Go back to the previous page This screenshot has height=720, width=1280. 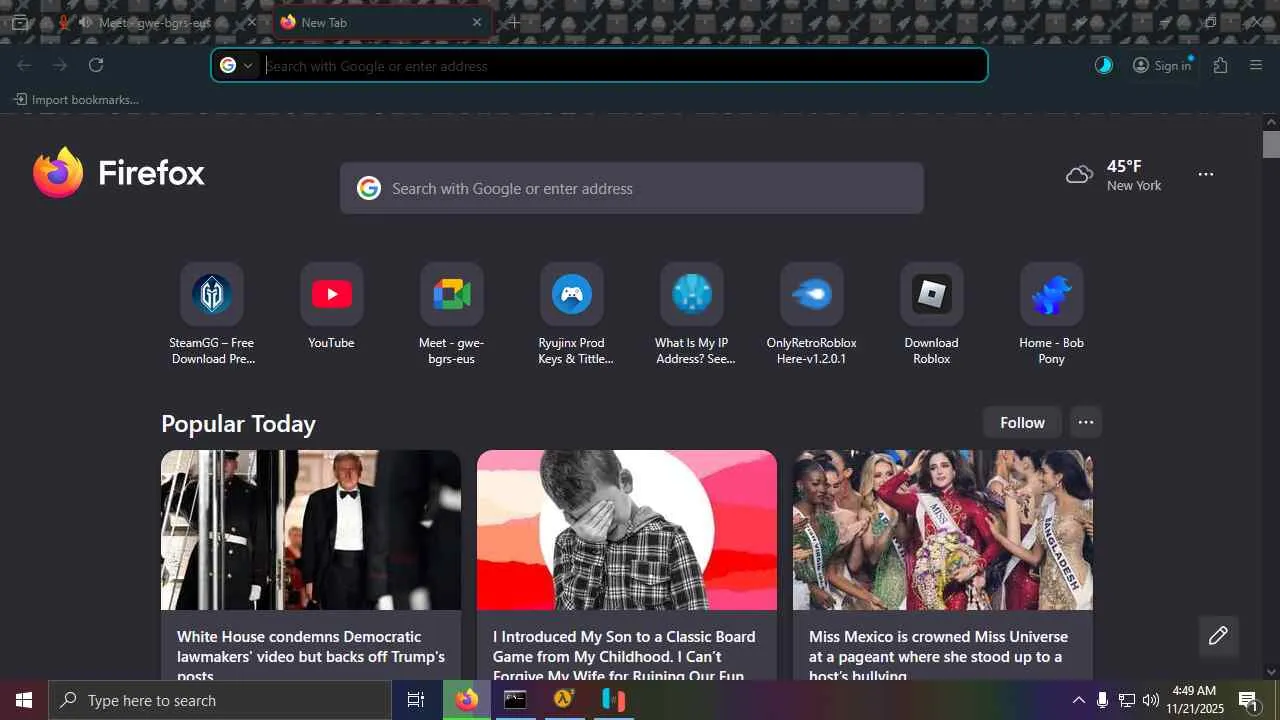pos(24,65)
